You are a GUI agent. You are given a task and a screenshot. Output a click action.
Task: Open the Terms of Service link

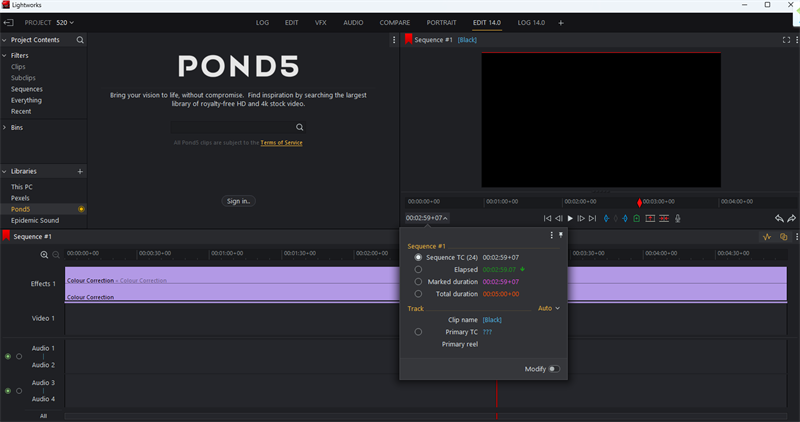pyautogui.click(x=282, y=143)
